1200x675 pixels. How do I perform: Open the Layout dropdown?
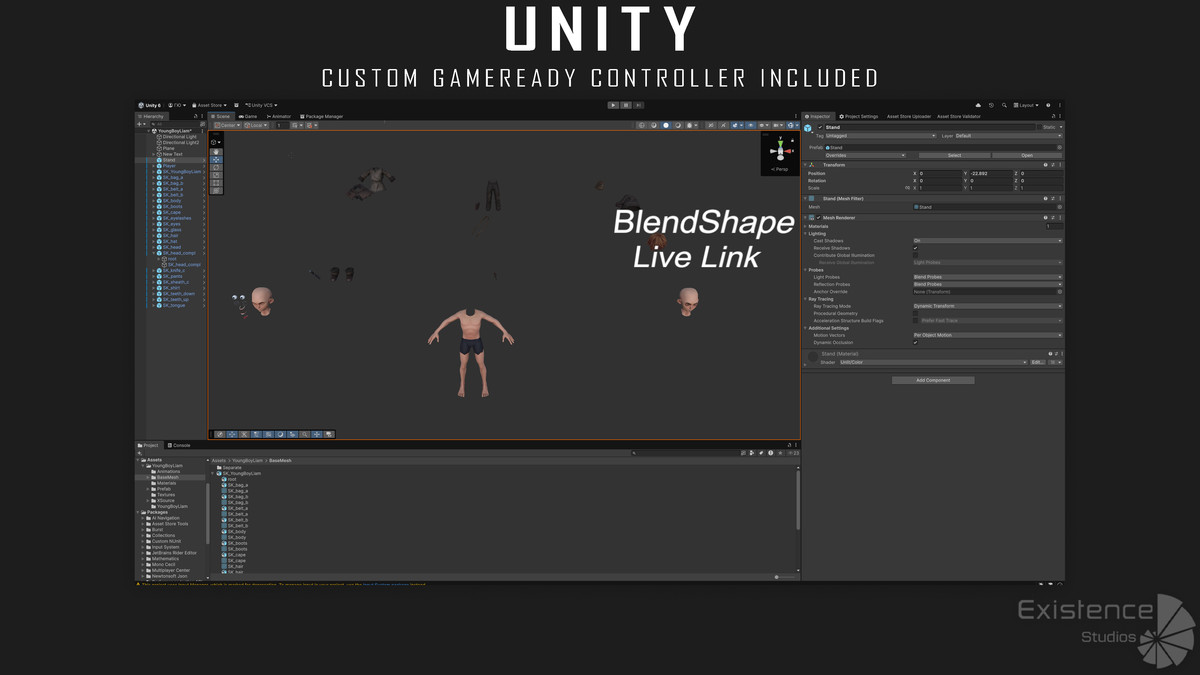point(1026,105)
